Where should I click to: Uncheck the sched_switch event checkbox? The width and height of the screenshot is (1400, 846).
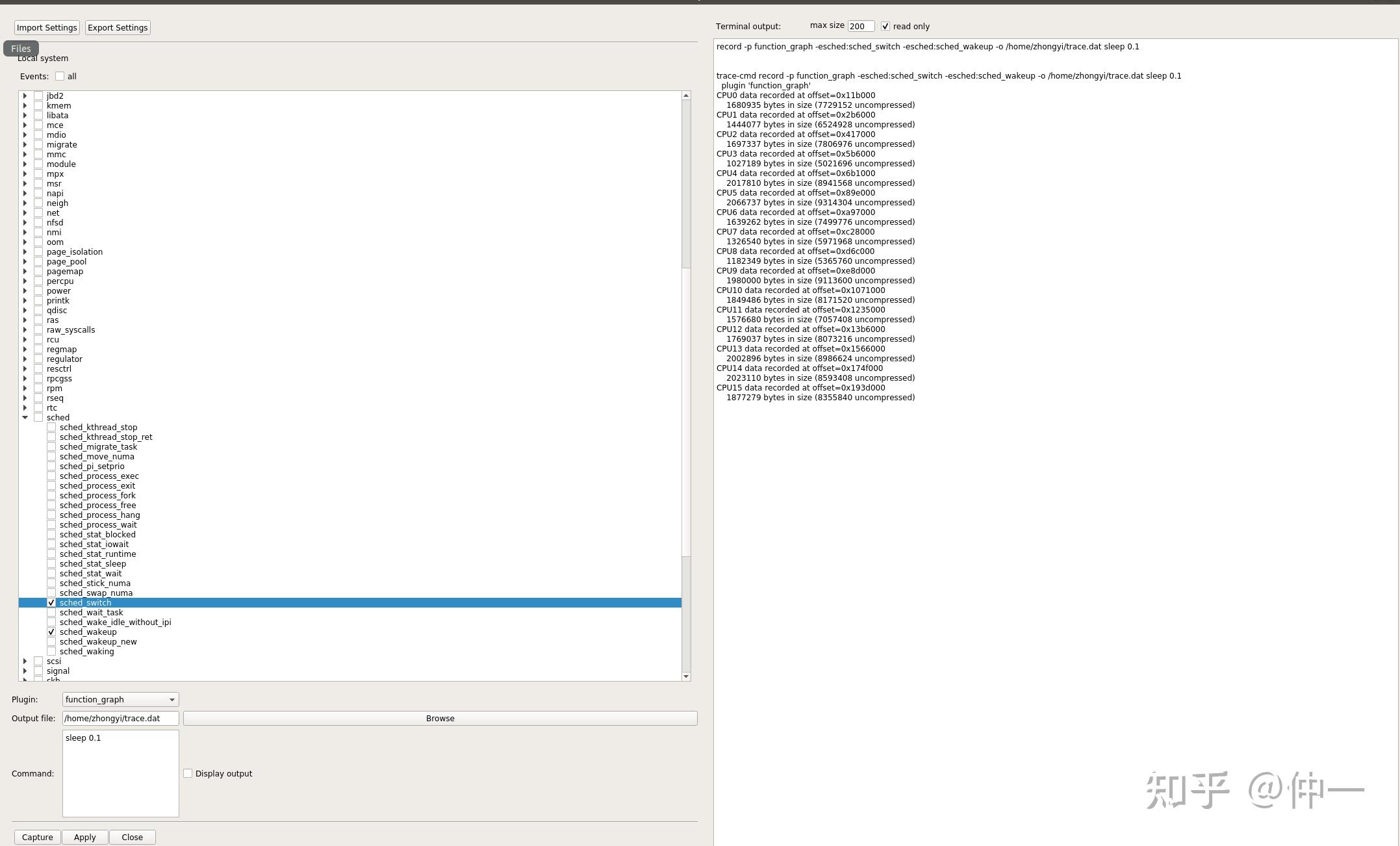pos(51,603)
